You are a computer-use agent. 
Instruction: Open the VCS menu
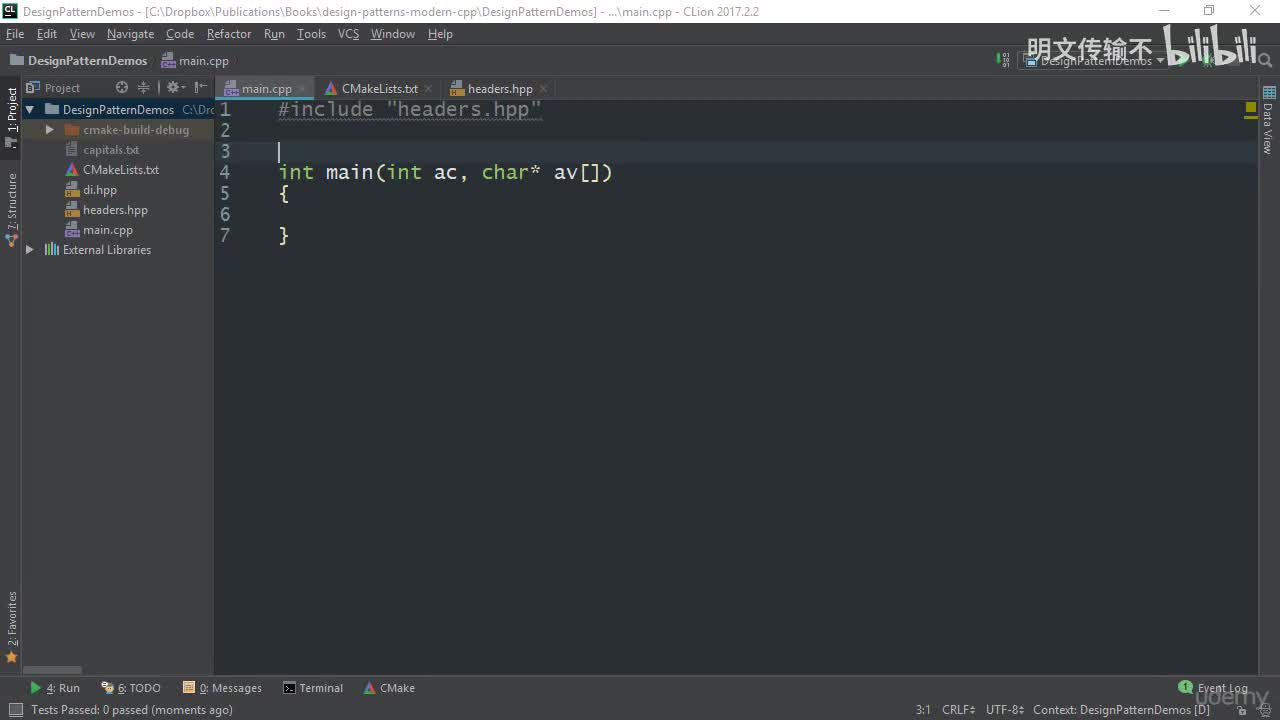tap(348, 34)
